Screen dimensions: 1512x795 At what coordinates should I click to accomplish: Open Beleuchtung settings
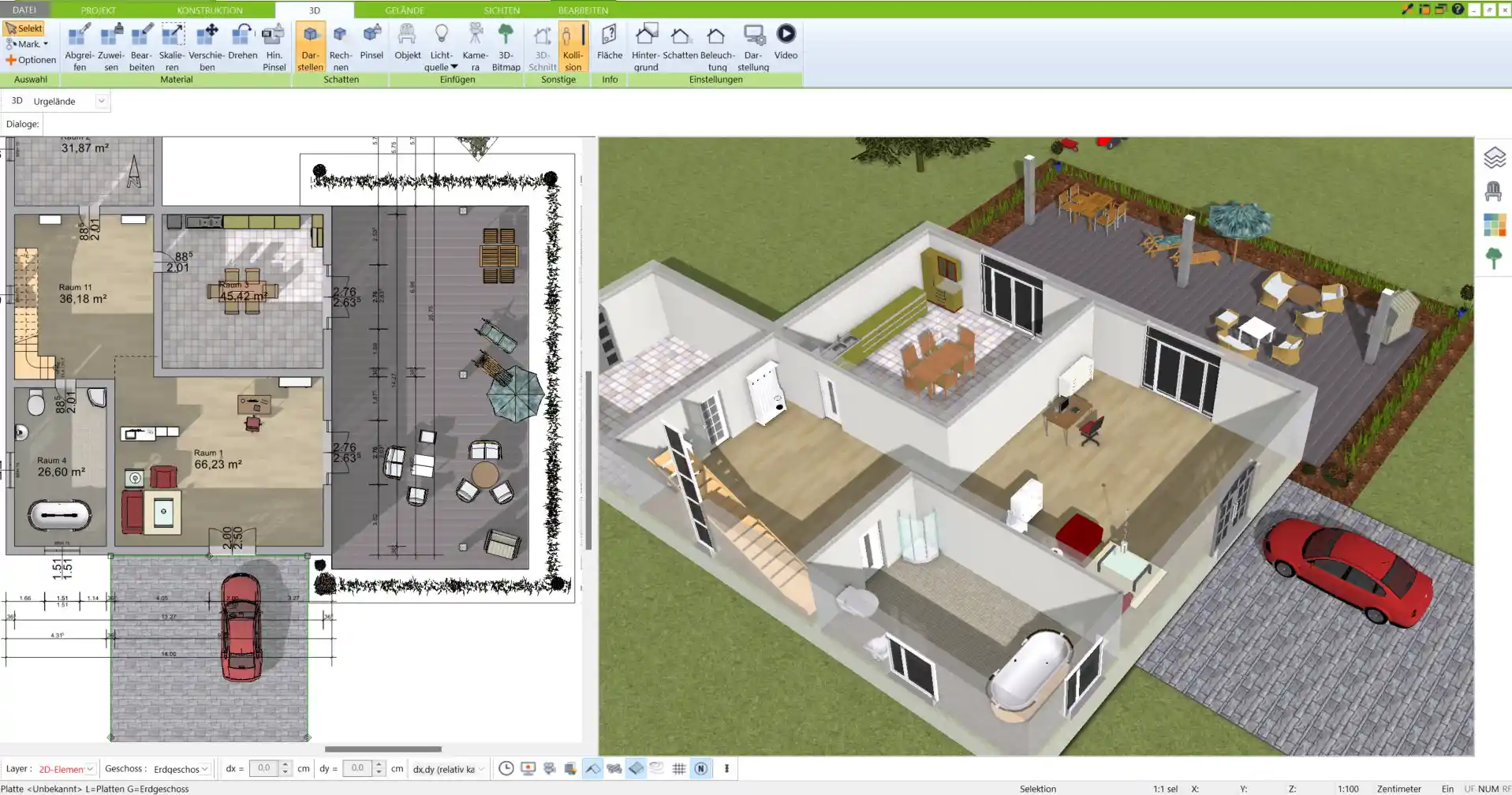coord(717,47)
